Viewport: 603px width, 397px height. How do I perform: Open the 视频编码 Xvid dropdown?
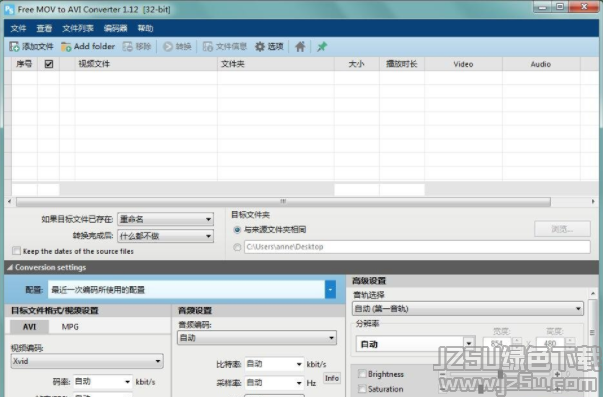tap(87, 361)
